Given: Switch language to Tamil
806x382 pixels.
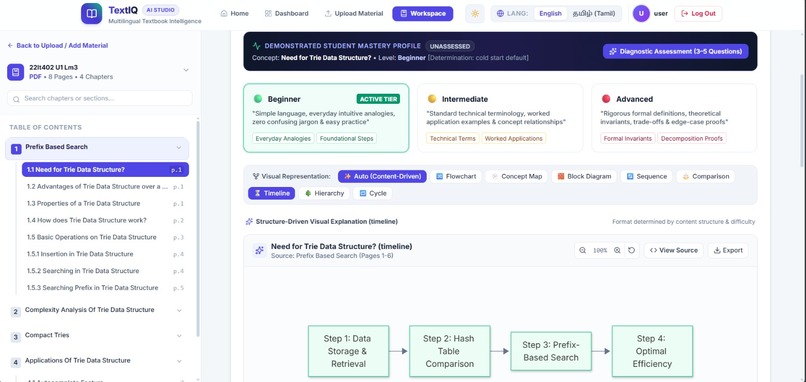Looking at the screenshot, I should pyautogui.click(x=594, y=14).
